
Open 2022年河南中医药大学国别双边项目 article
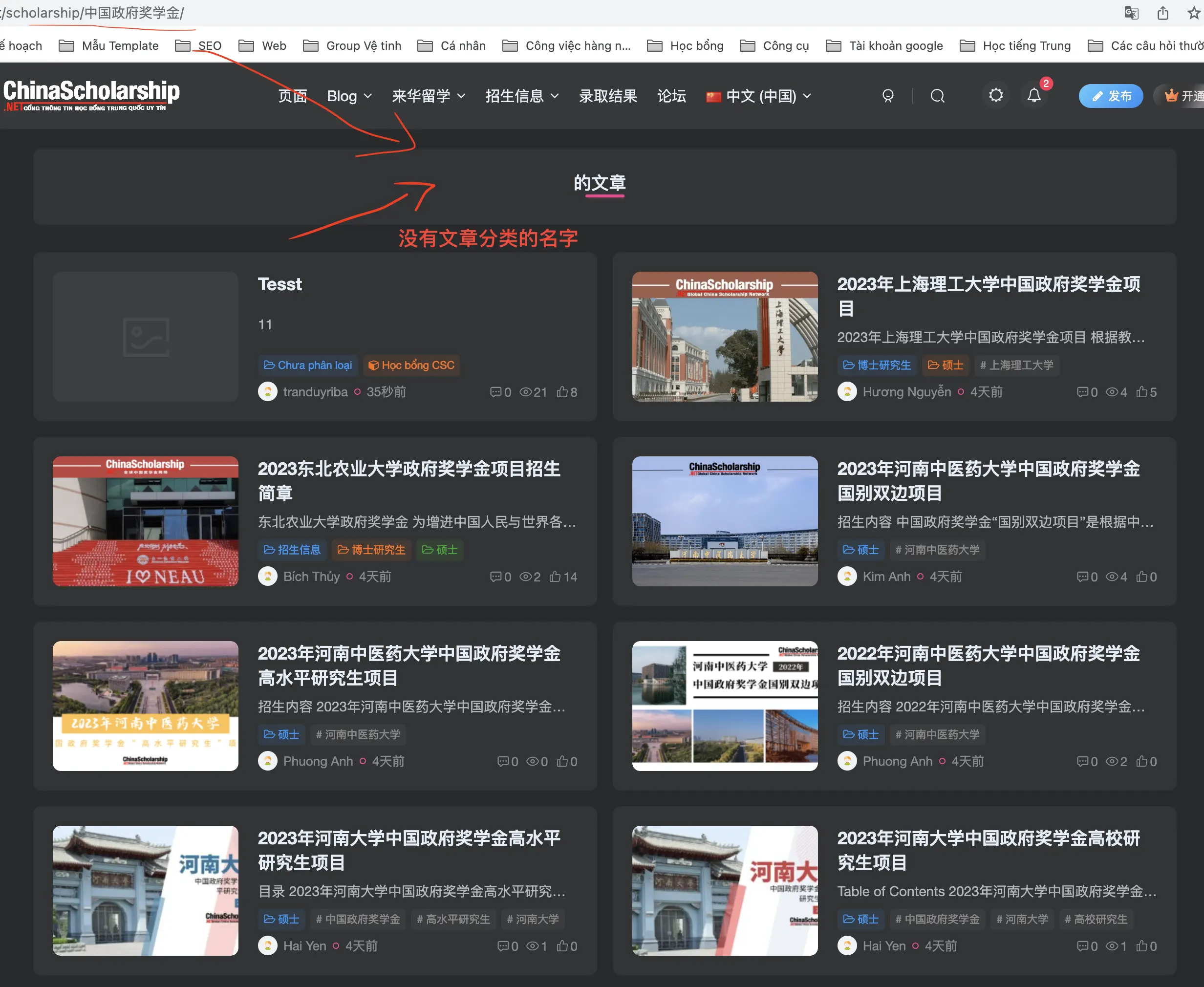[989, 666]
